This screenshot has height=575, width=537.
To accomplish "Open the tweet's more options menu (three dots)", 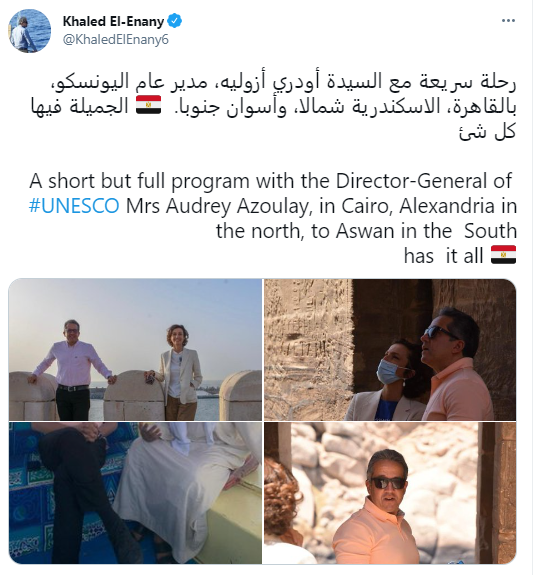I will [508, 21].
